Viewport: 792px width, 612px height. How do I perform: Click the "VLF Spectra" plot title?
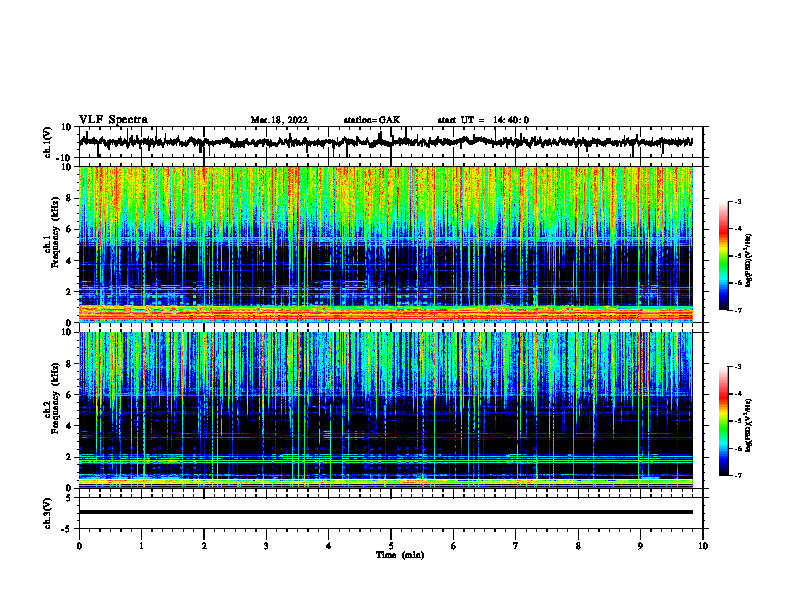click(113, 120)
